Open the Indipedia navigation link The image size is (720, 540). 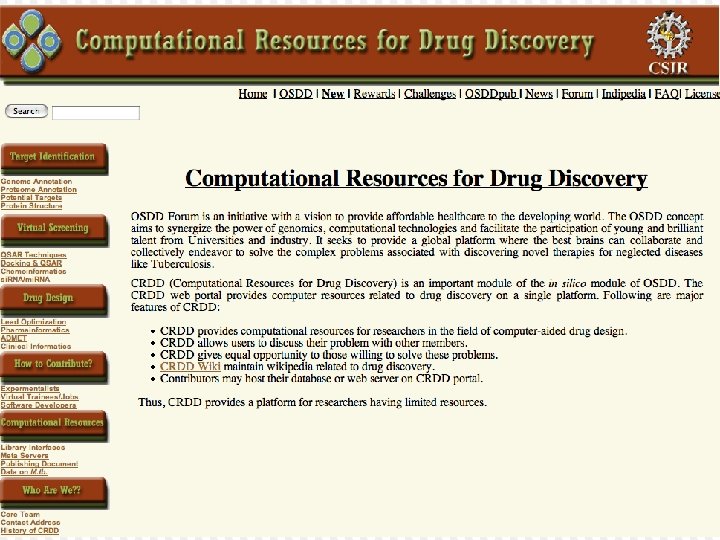623,94
